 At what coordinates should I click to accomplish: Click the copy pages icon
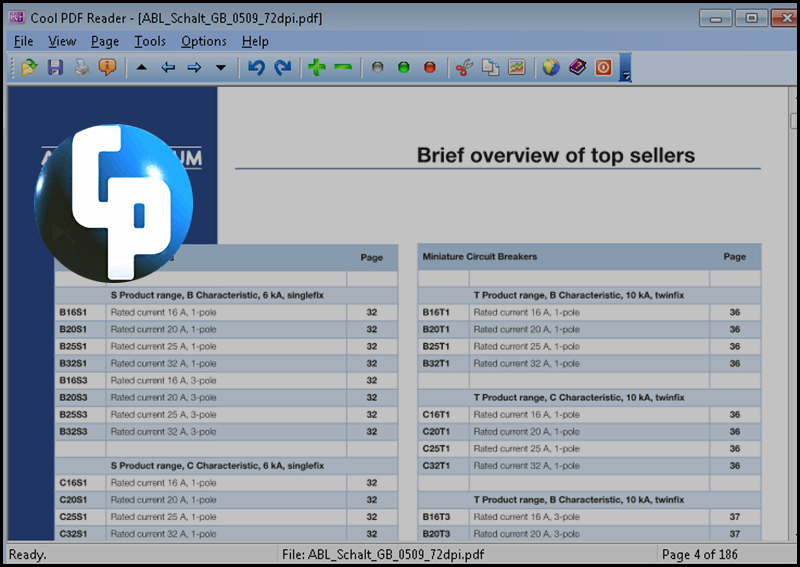point(490,67)
